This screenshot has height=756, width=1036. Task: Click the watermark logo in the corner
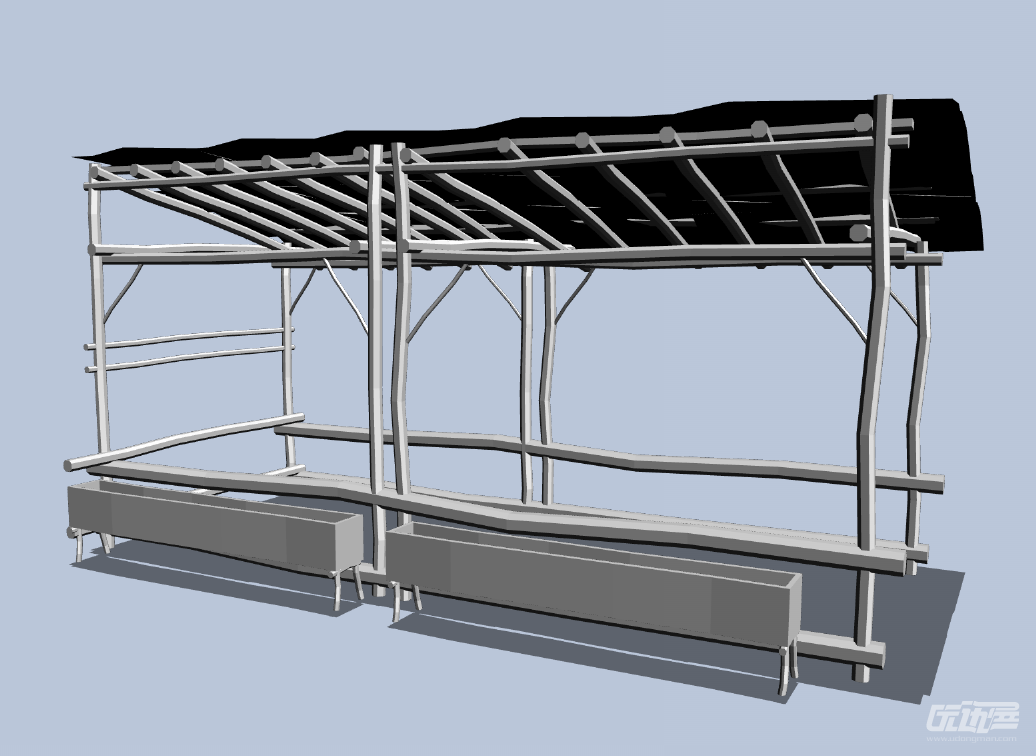coord(972,718)
